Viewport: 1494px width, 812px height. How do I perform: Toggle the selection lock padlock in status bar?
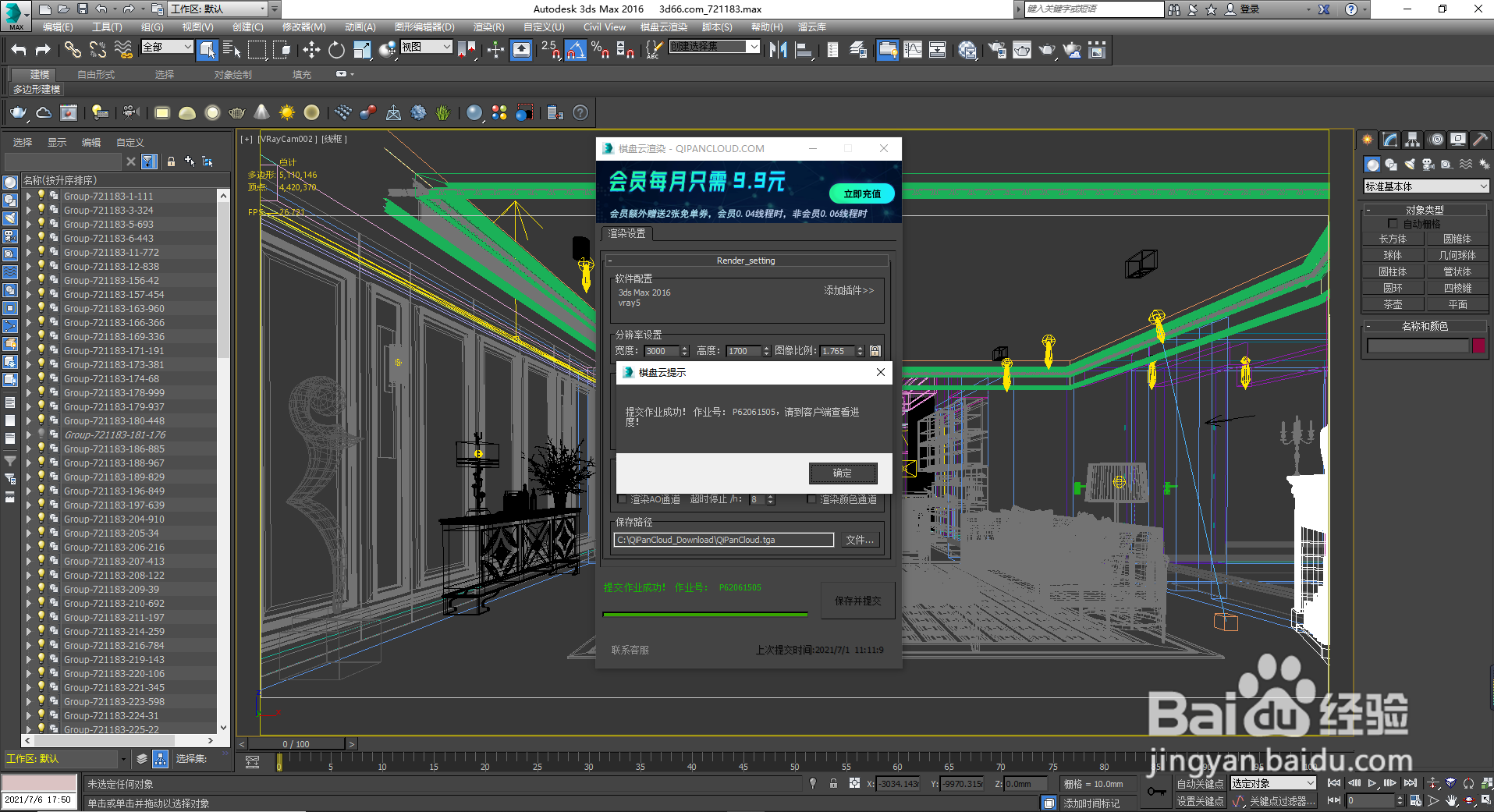pos(833,783)
